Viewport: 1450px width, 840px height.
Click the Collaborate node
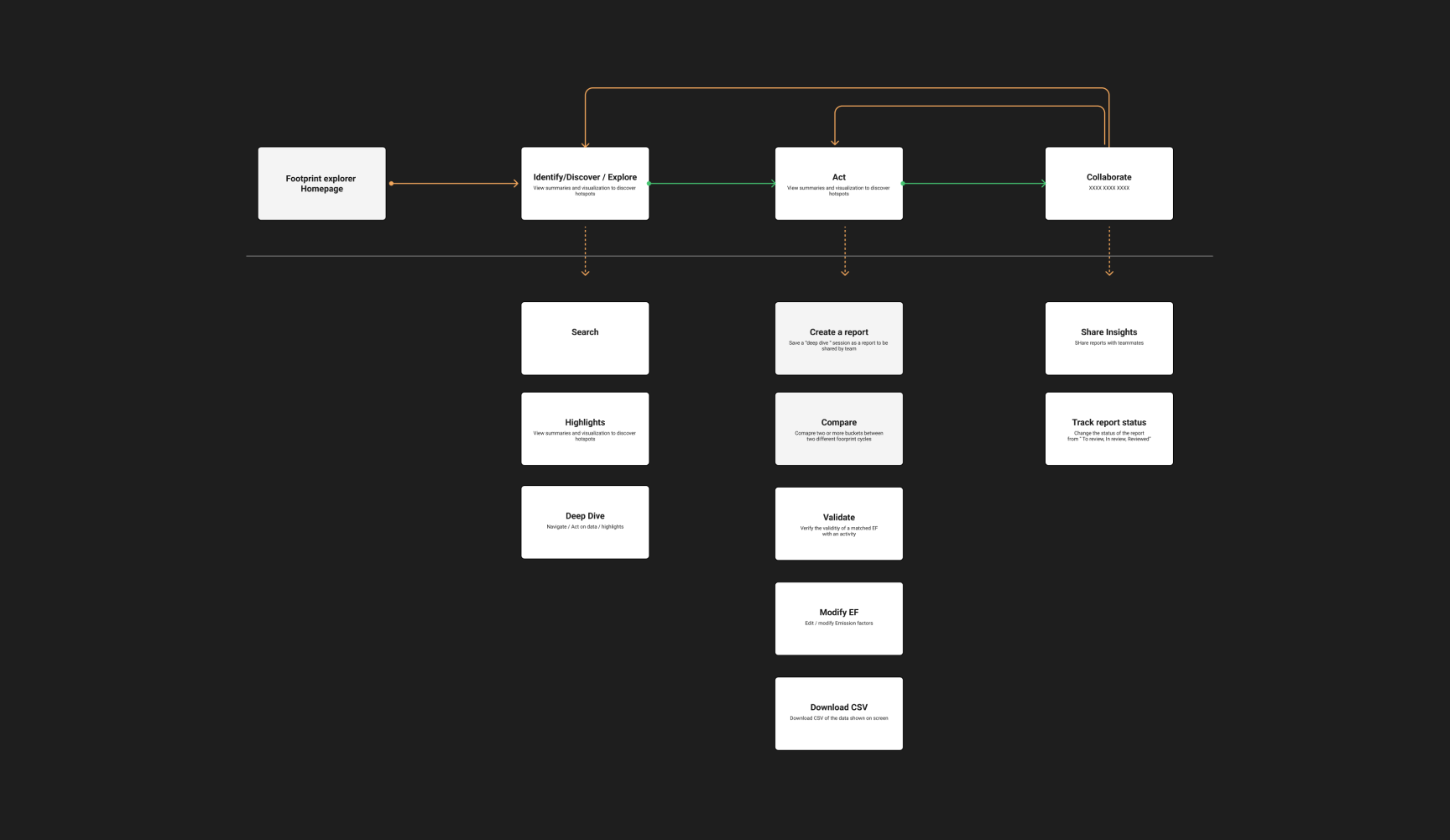(1108, 183)
